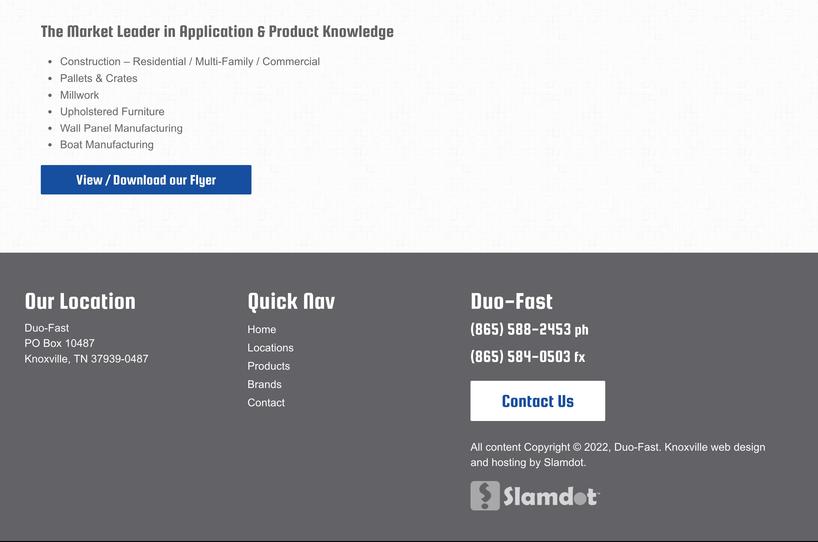Select the PO Box 10487 address line
This screenshot has width=818, height=542.
[x=59, y=343]
